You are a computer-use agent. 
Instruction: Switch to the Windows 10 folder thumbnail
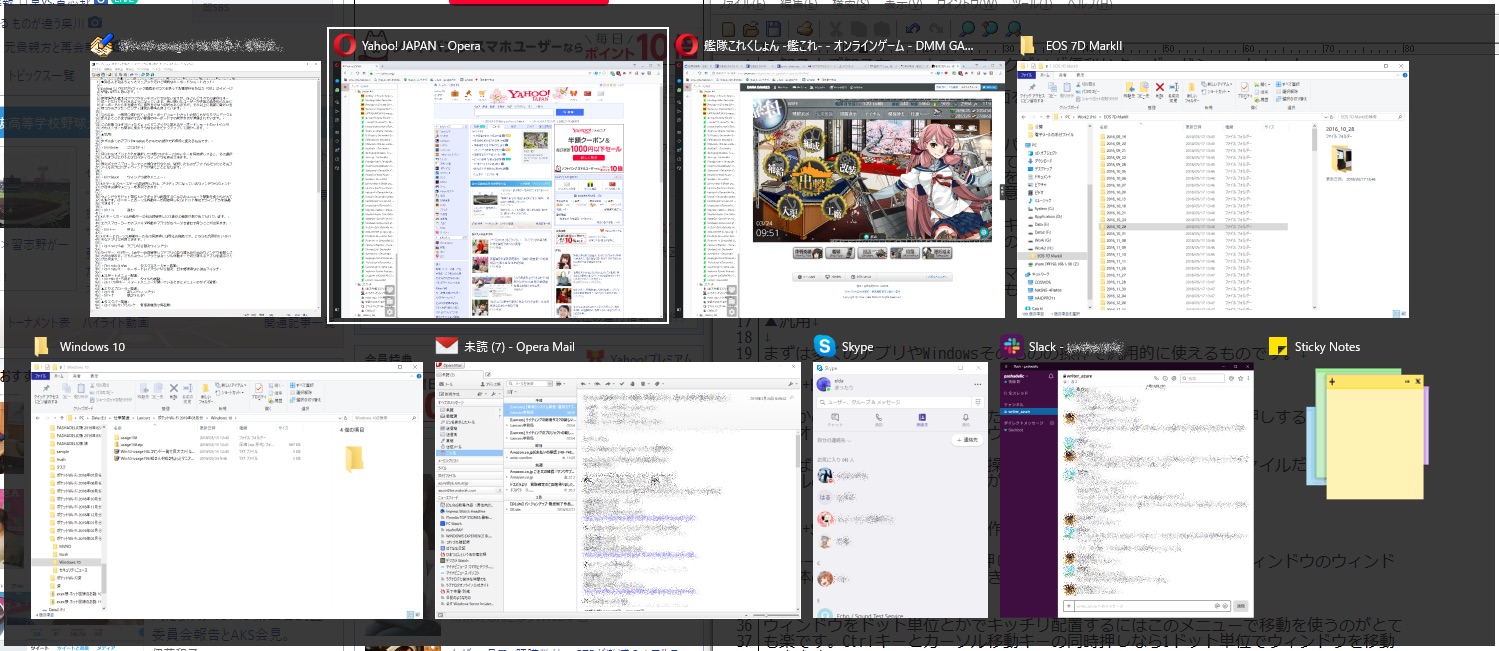point(228,489)
